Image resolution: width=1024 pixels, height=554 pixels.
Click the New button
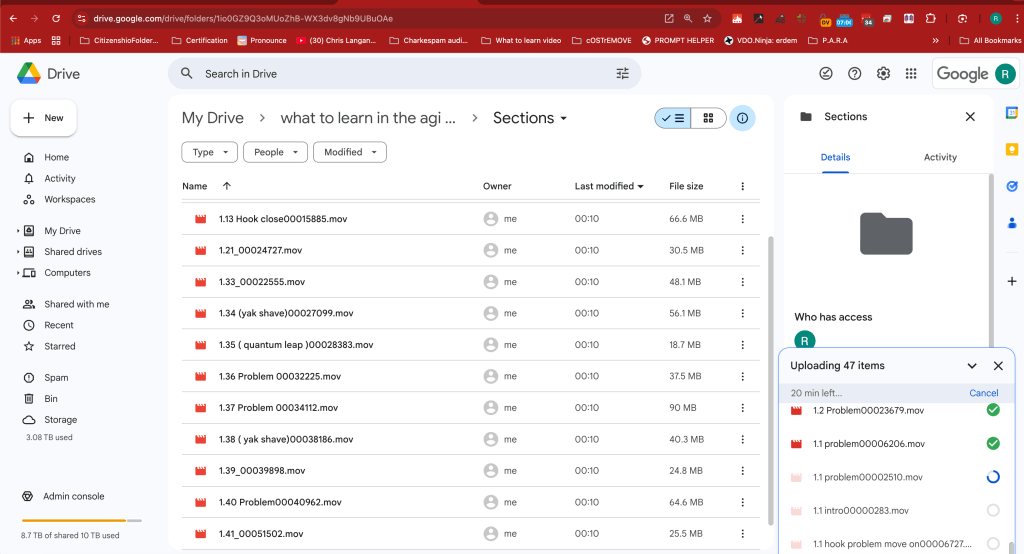point(43,118)
